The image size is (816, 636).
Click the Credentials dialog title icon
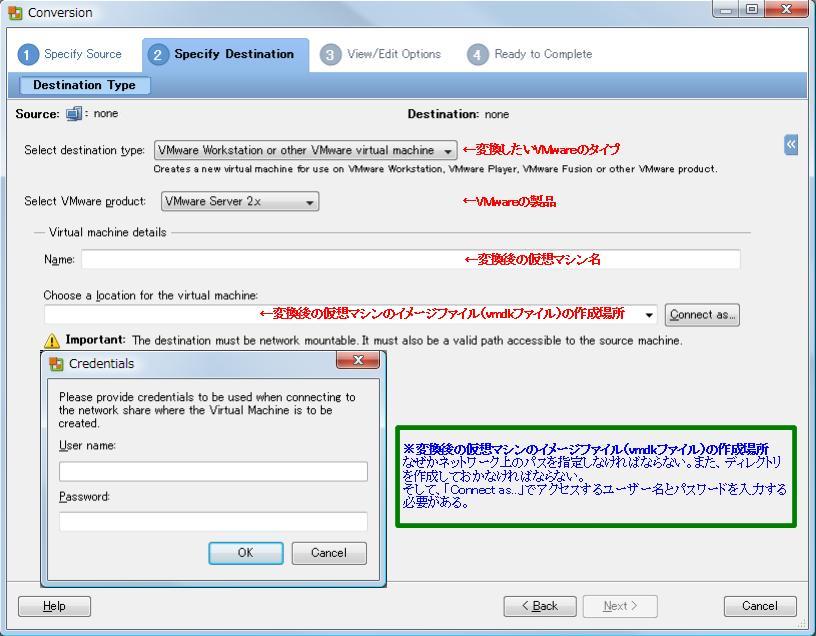coord(56,364)
